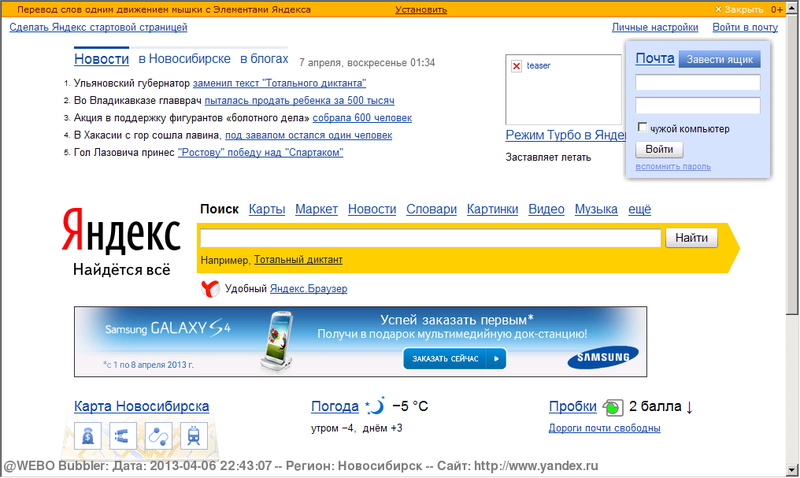Open the Почта heading link
The image size is (800, 478).
[655, 59]
